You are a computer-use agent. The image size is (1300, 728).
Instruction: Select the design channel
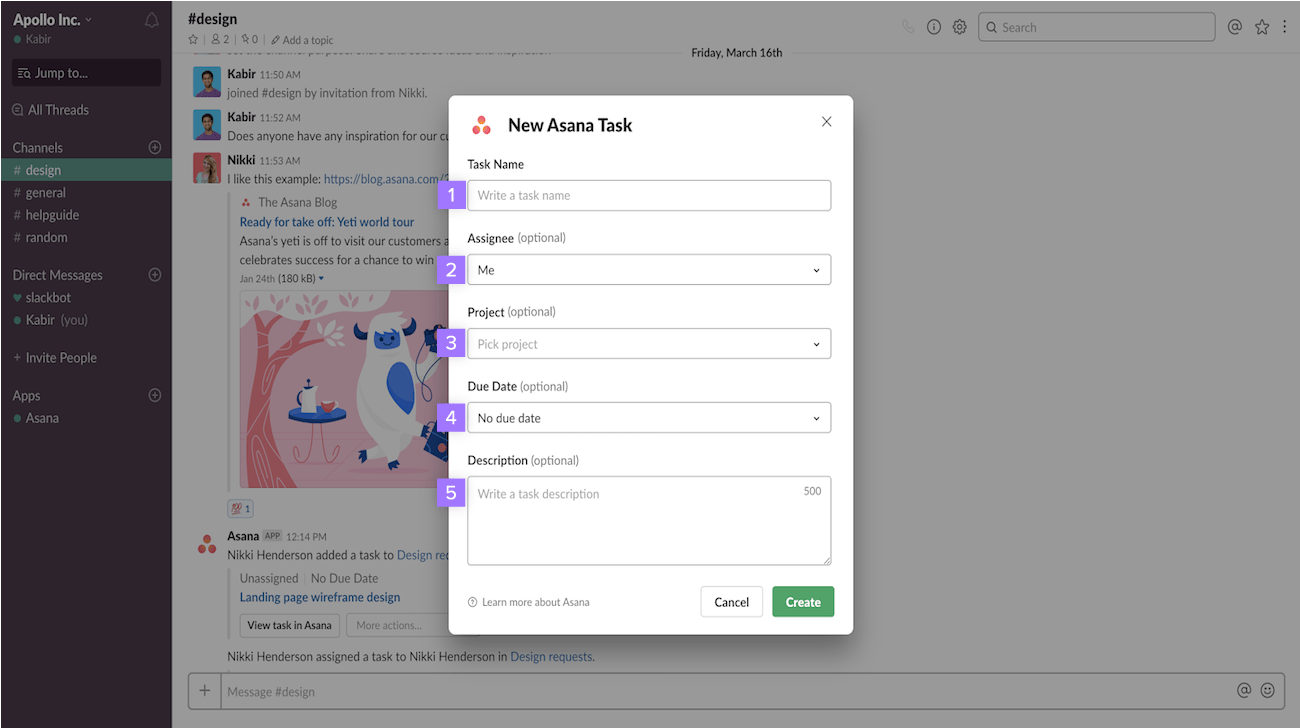click(86, 170)
